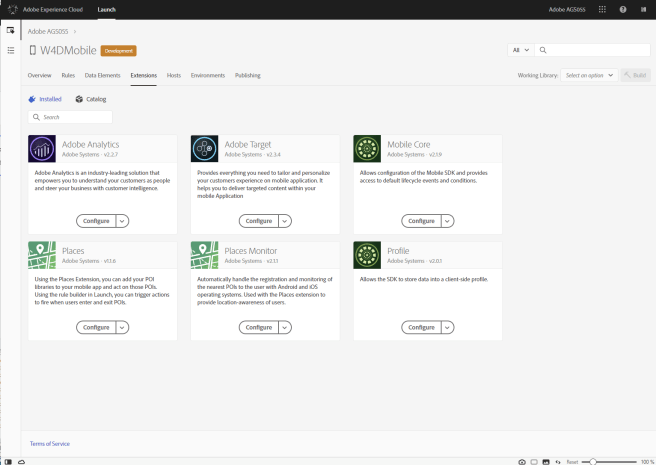Open Working Library select dropdown
This screenshot has height=465, width=656.
click(x=589, y=75)
